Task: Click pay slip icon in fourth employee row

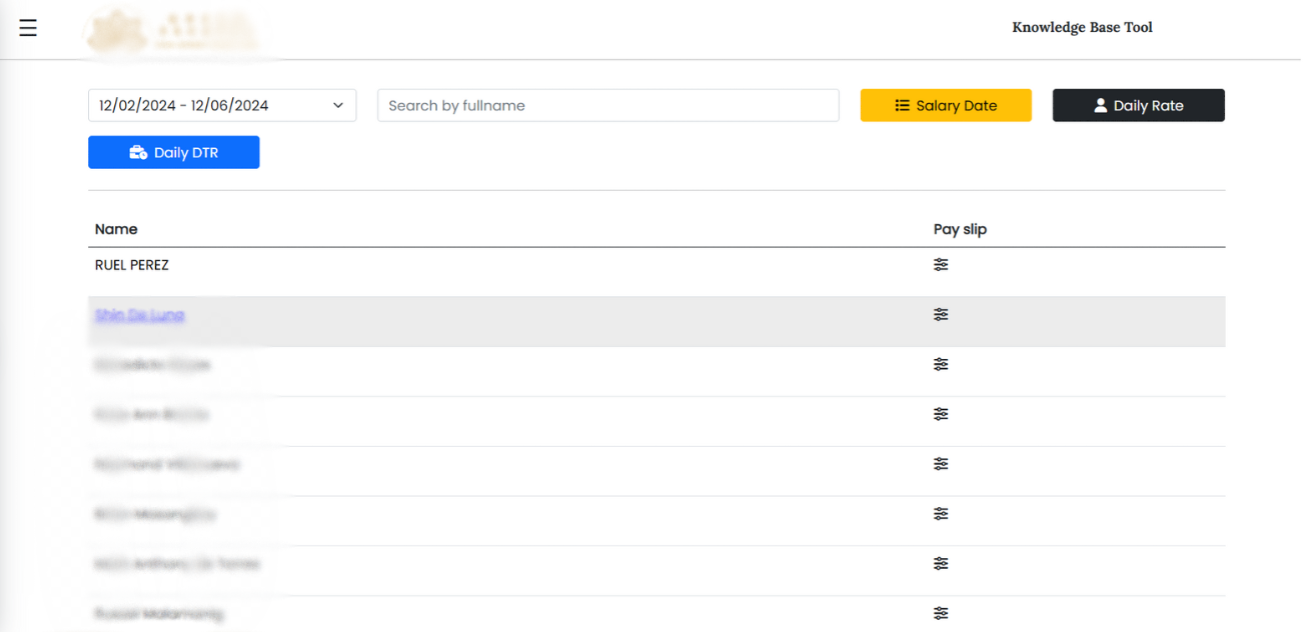Action: 940,414
